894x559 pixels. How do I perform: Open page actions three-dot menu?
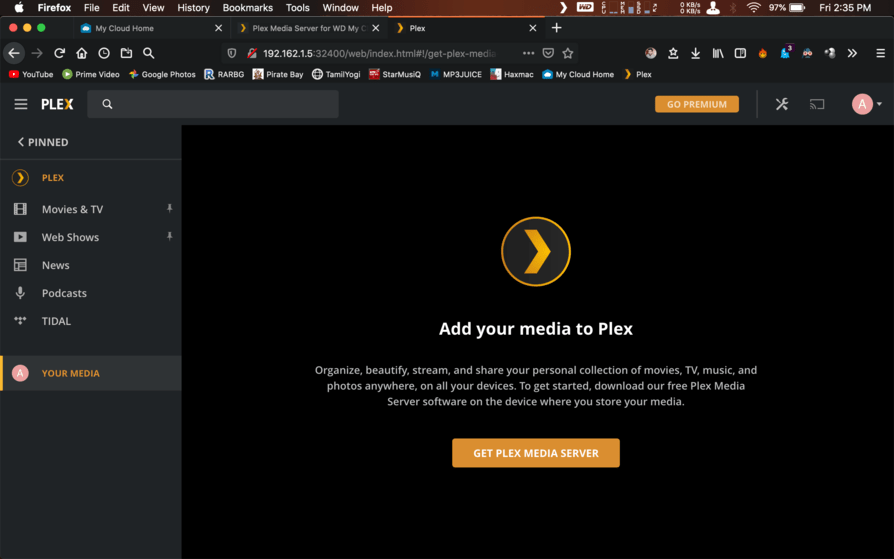[529, 53]
